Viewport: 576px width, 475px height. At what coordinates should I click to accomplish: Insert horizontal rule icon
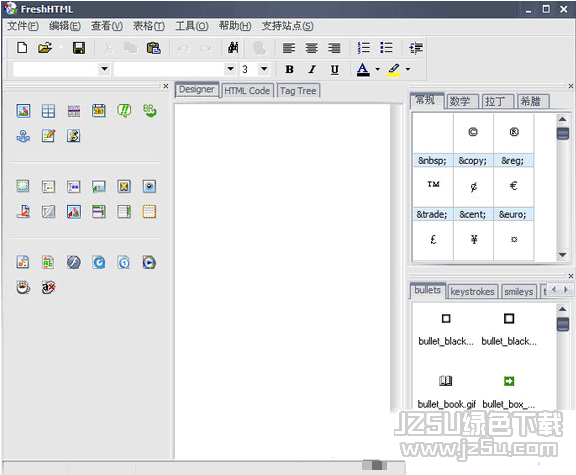coord(73,111)
